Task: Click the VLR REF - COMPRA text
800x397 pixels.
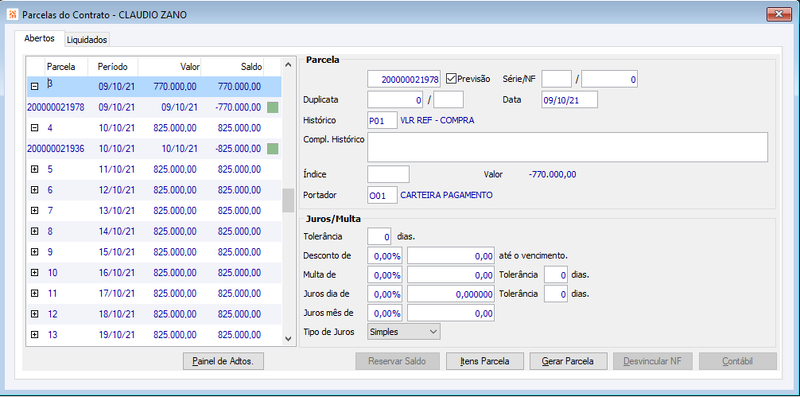Action: pyautogui.click(x=438, y=120)
